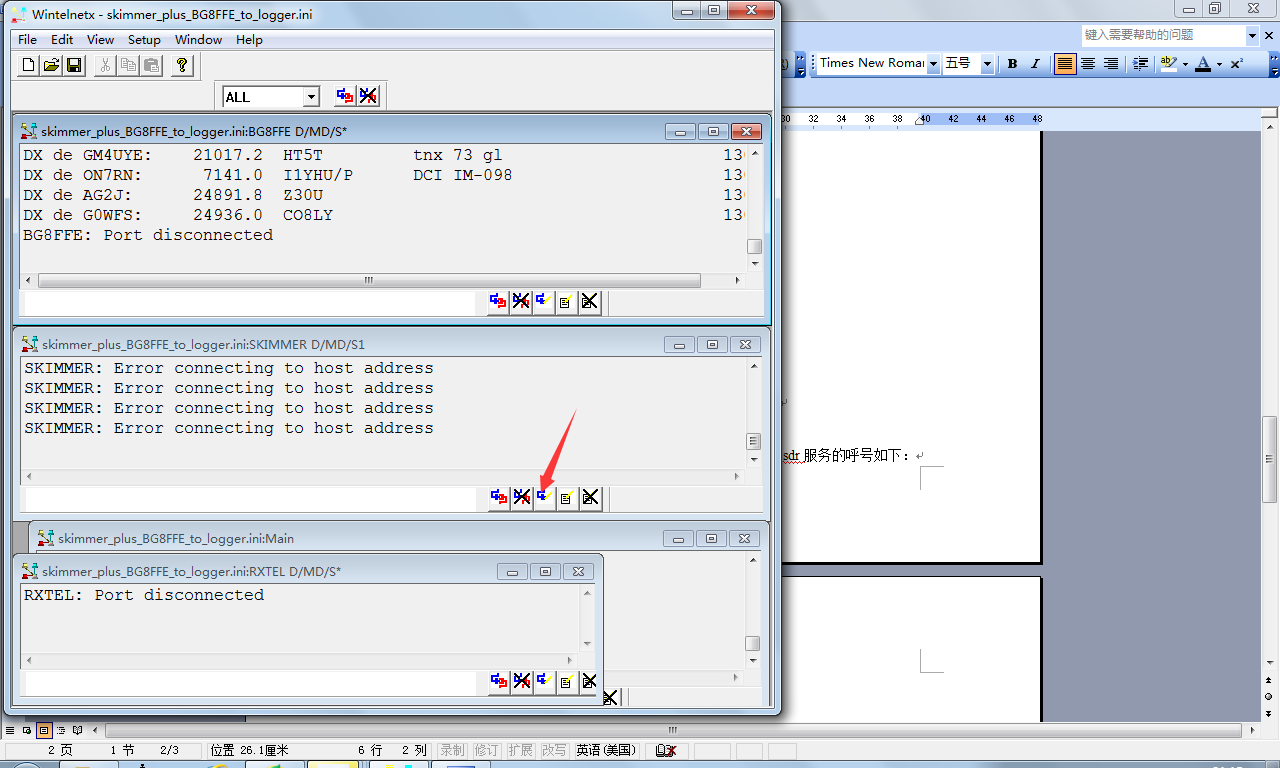Click the SKIMMER window horizontal scrollbar
1280x768 pixels.
click(384, 476)
